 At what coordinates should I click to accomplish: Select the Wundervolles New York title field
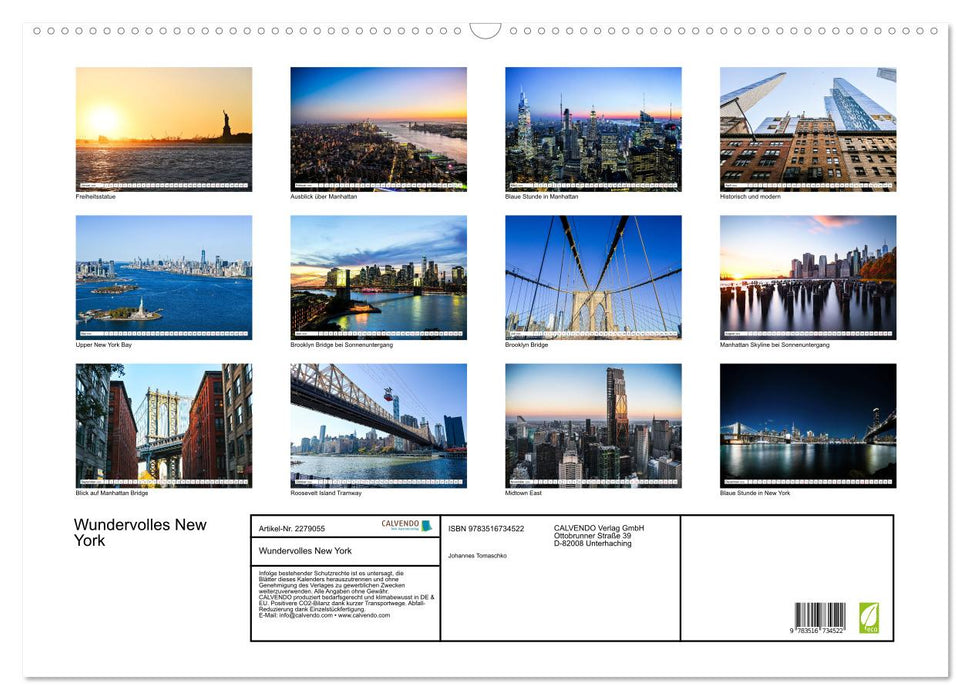305,551
